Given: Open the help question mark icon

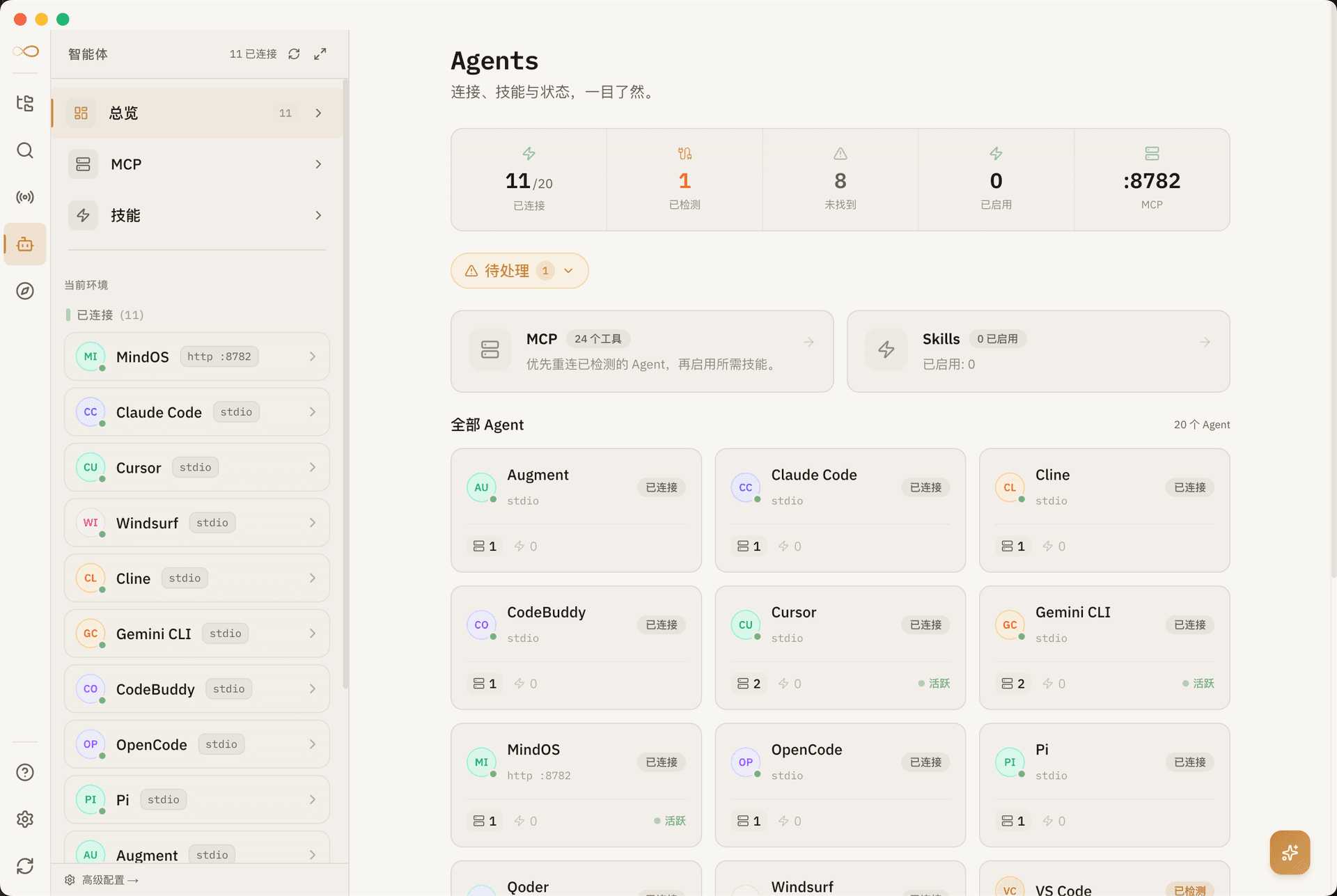Looking at the screenshot, I should click(25, 772).
